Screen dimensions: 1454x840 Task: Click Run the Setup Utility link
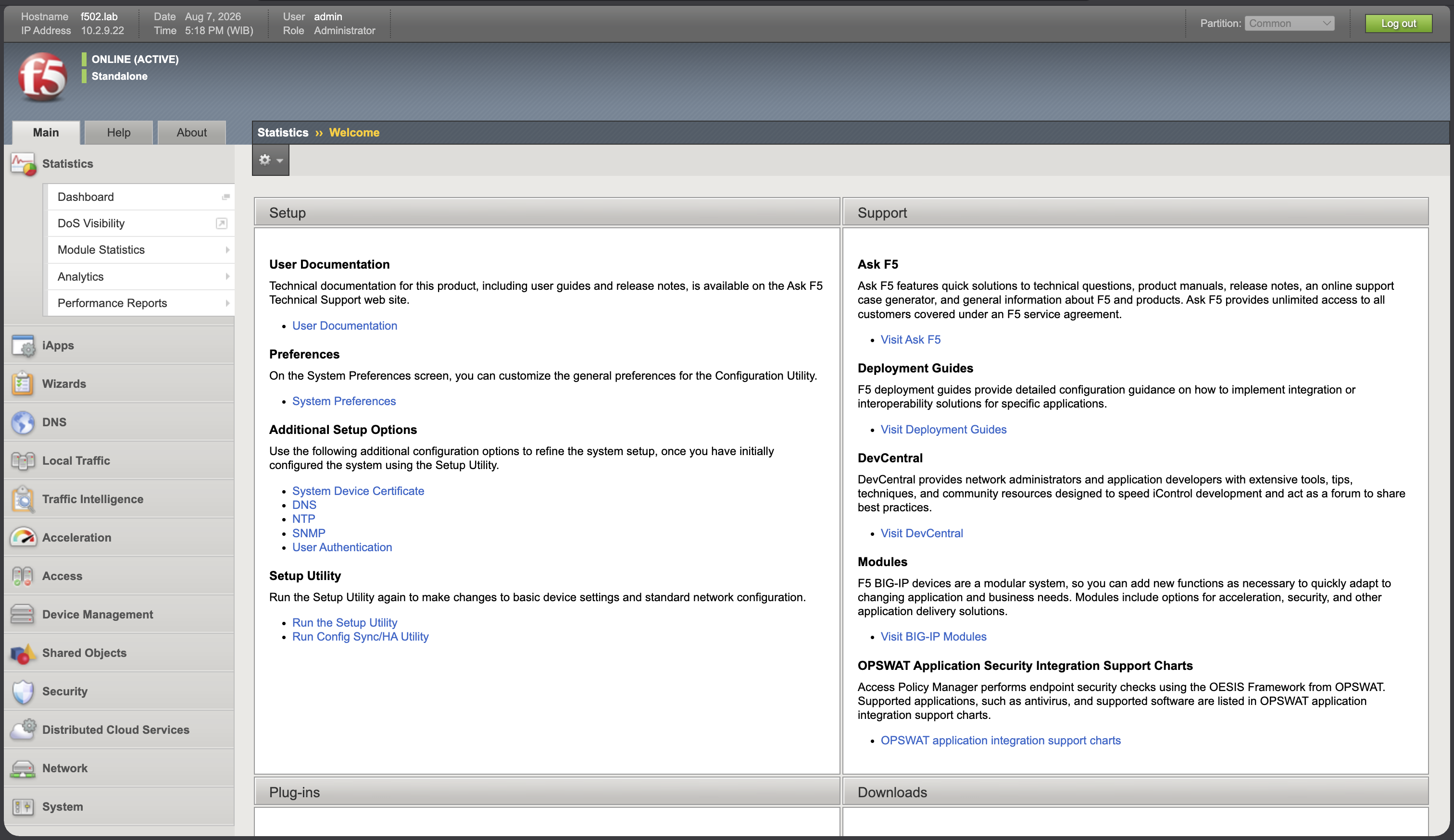344,623
